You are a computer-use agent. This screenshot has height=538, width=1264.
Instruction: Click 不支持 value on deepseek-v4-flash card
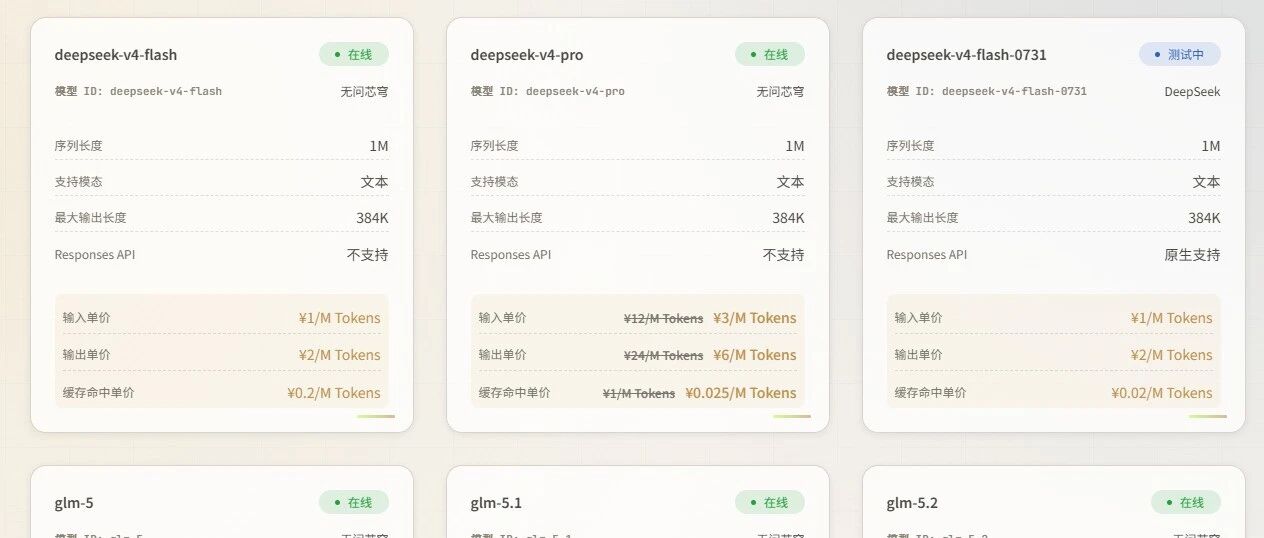[x=368, y=255]
